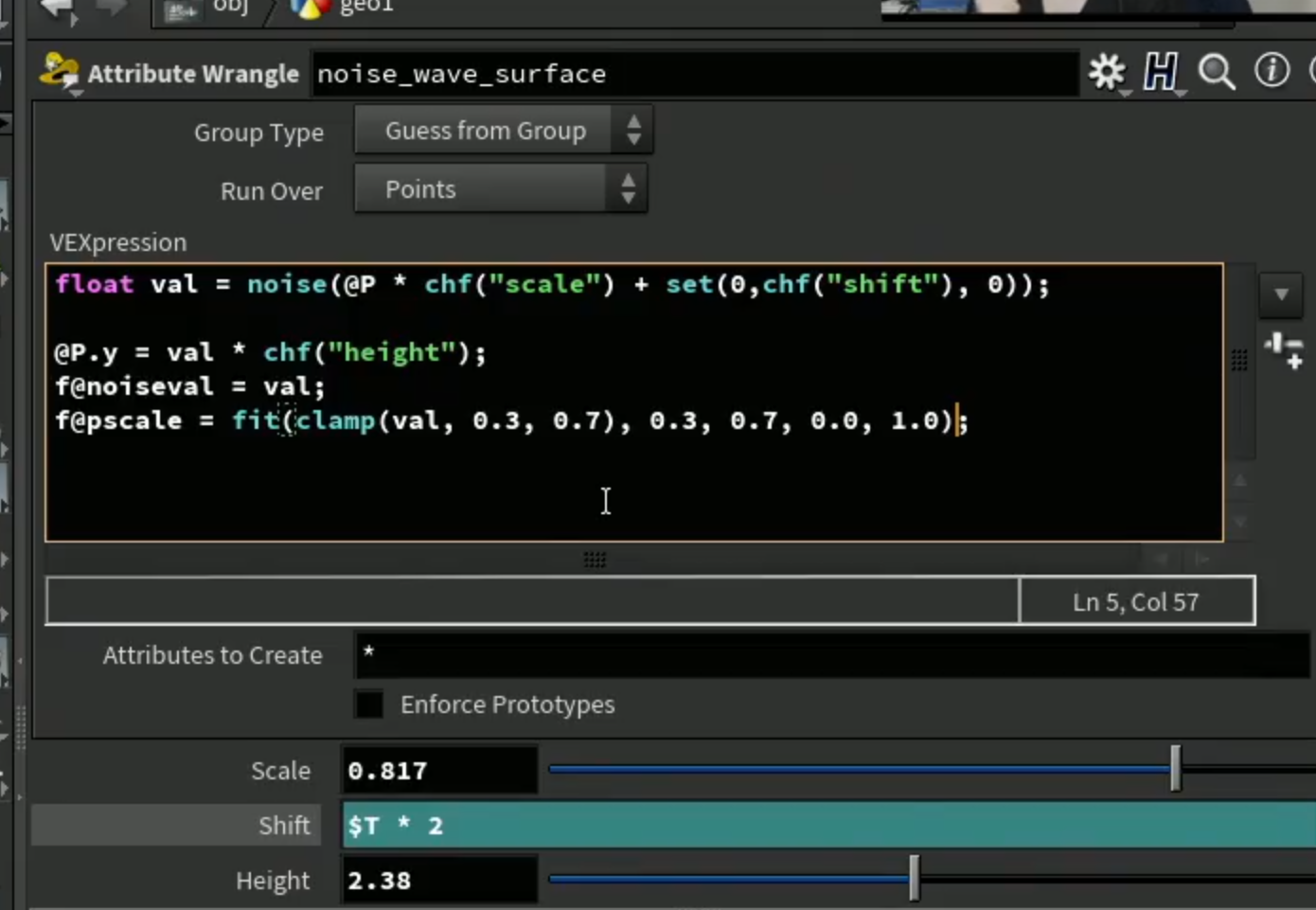
Task: Click the obj path segment in breadcrumb
Action: click(230, 7)
